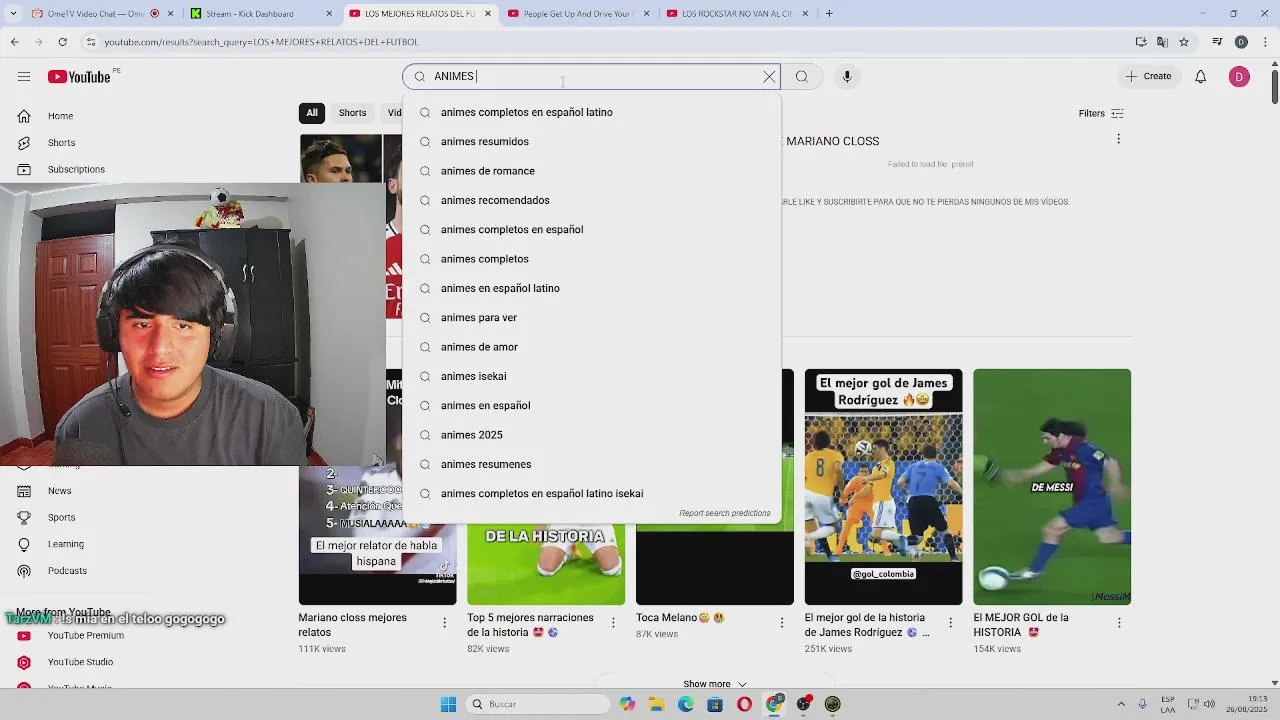This screenshot has width=1280, height=720.
Task: Switch to LOS ROCKSTAR NO VAN AL CIE tab
Action: [738, 14]
